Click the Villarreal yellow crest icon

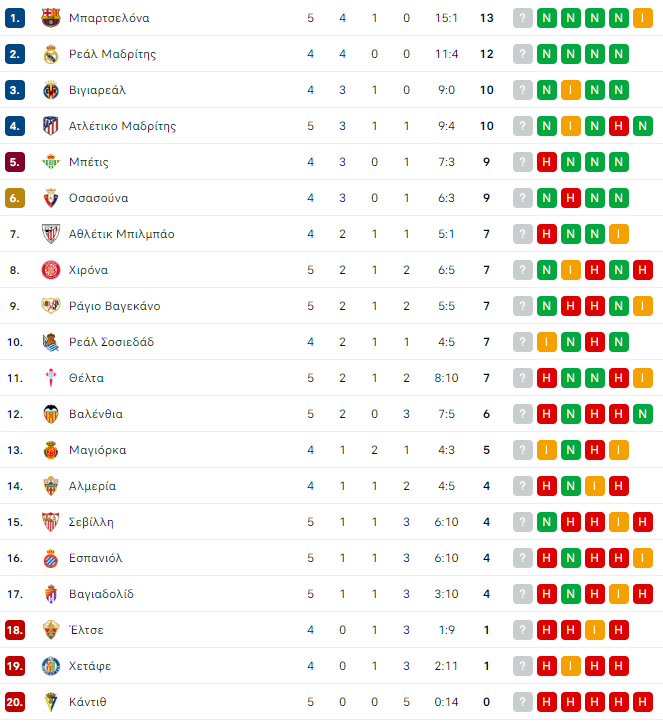pyautogui.click(x=51, y=90)
